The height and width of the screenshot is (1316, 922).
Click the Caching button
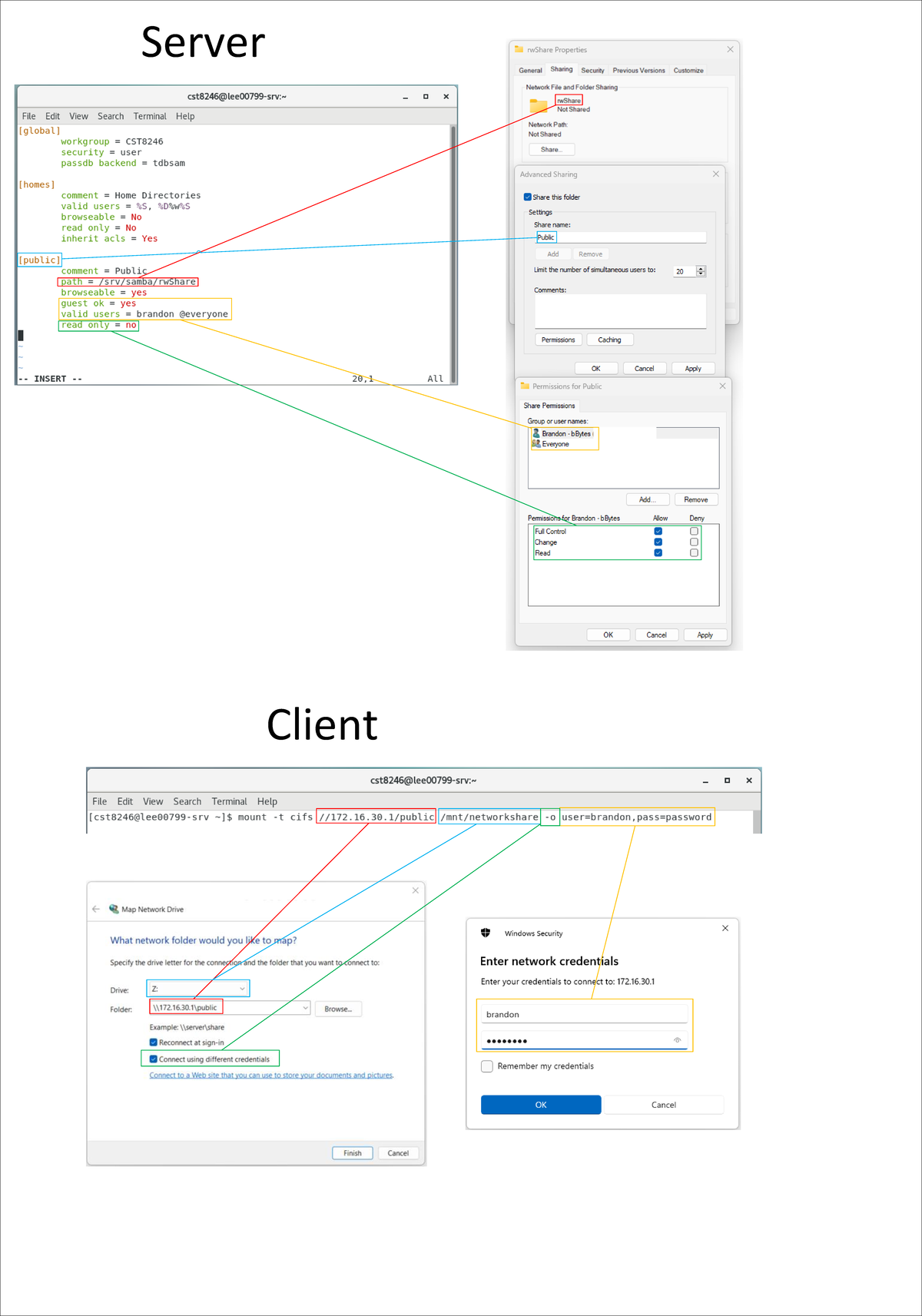[609, 340]
